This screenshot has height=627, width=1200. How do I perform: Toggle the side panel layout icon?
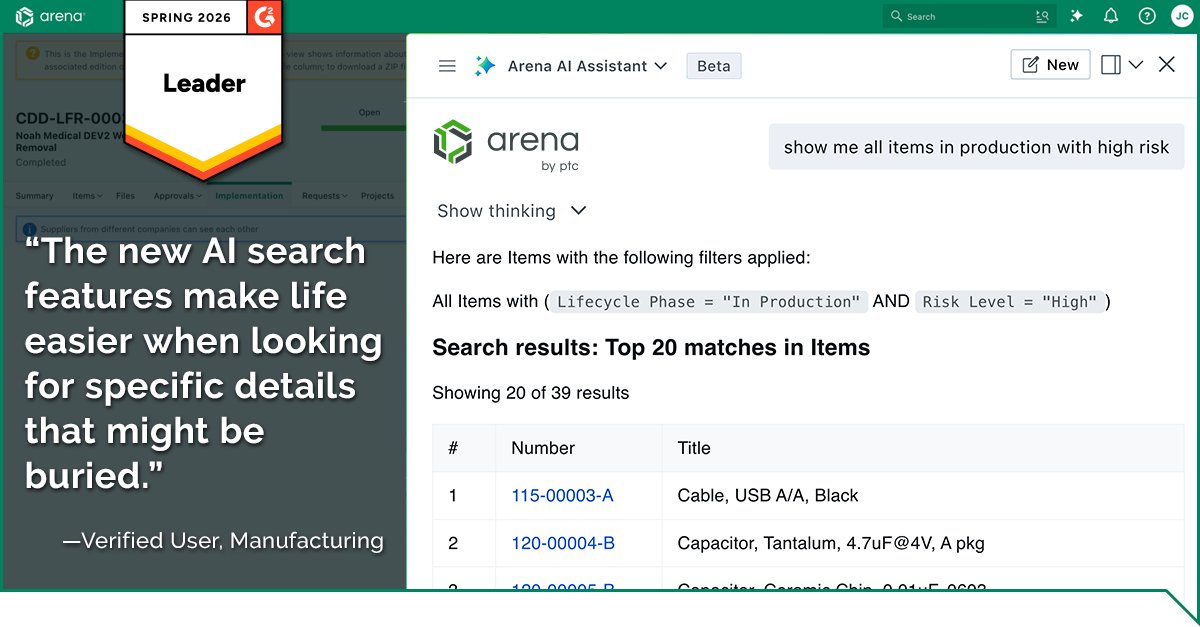click(x=1111, y=65)
